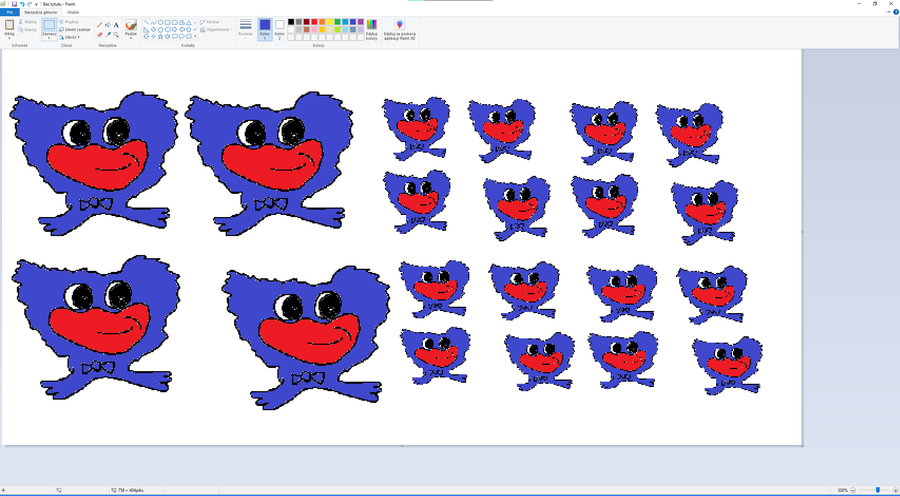The width and height of the screenshot is (900, 496).
Task: Click the Wklej paste clipboard icon
Action: click(10, 25)
